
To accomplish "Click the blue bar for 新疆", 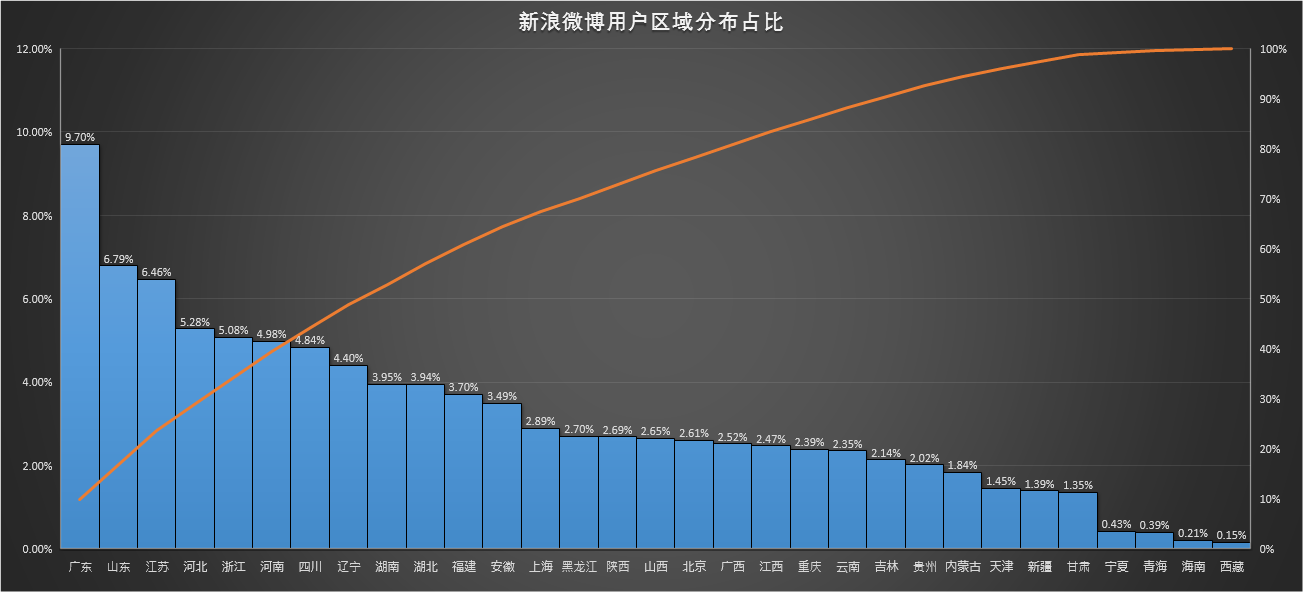I will pos(1040,520).
